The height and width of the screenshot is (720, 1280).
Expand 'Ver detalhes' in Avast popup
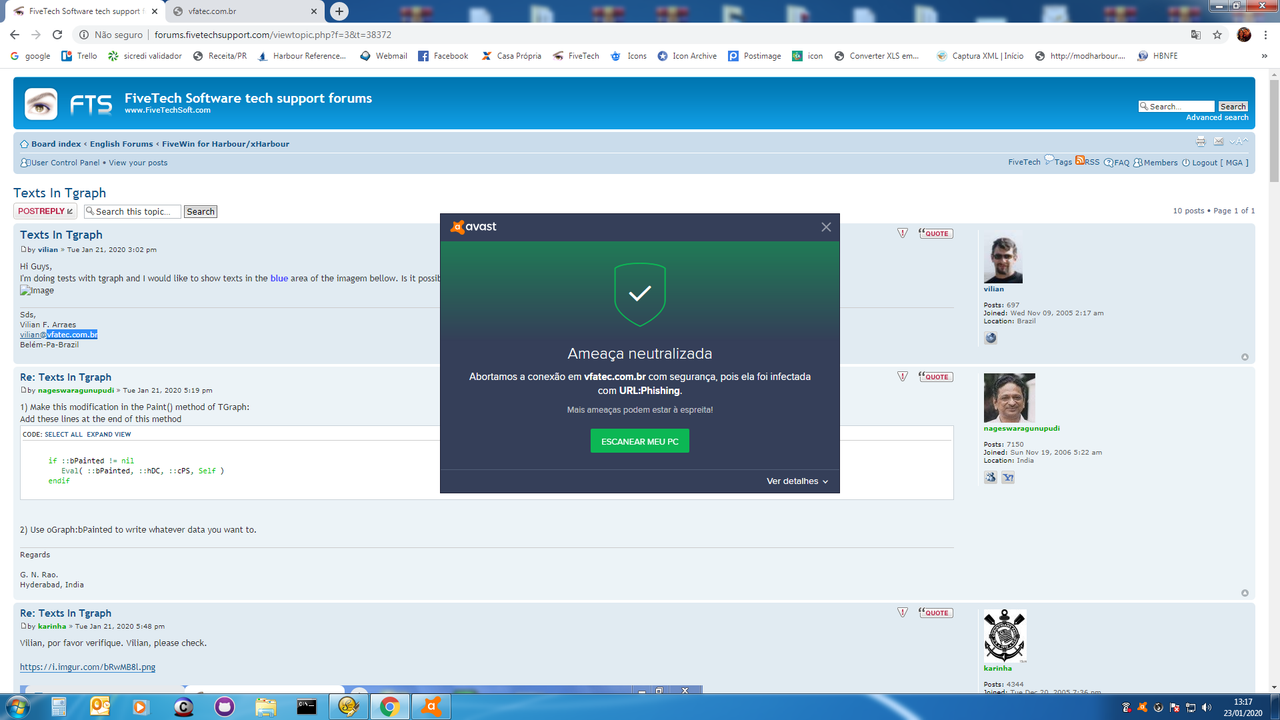(797, 481)
